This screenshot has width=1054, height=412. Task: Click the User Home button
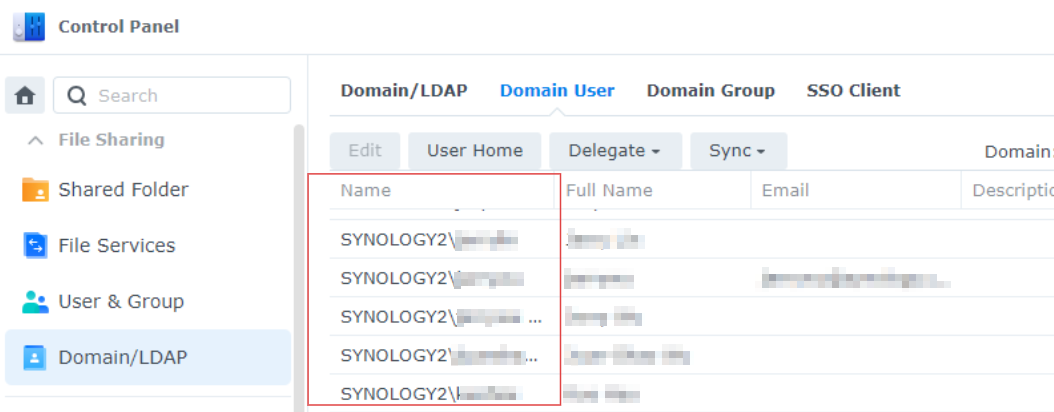(475, 151)
